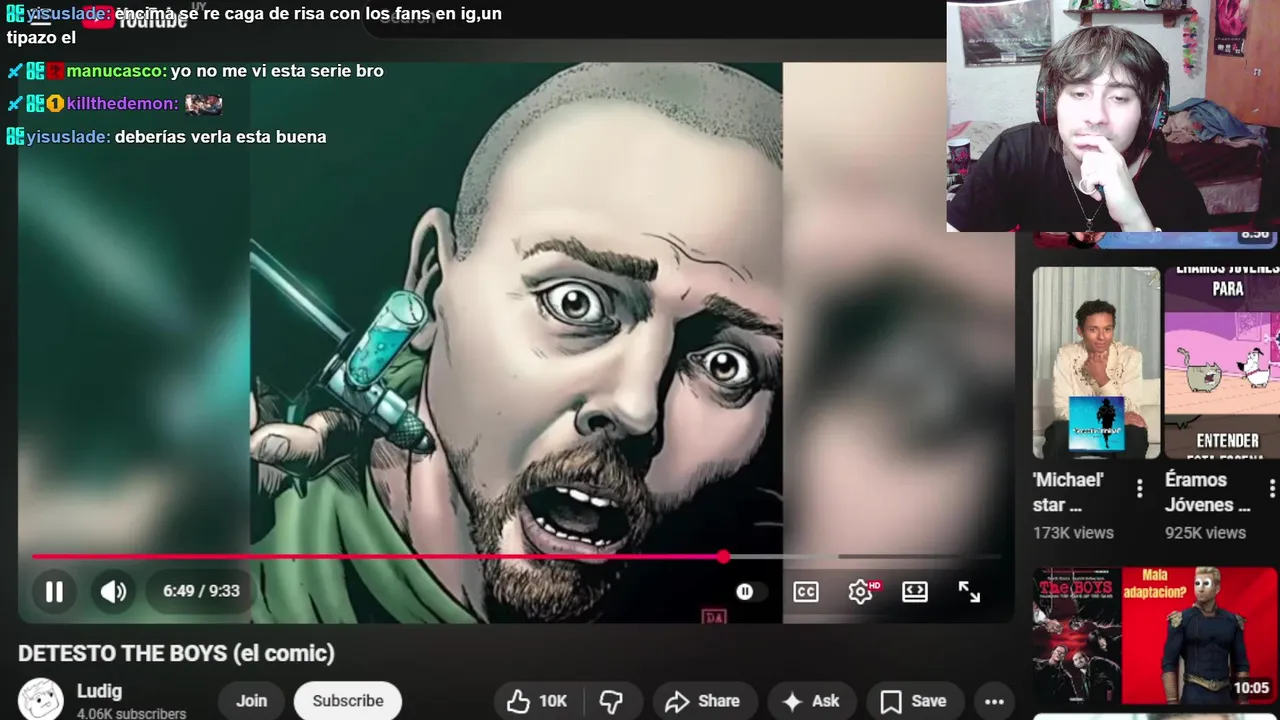Click the '173K views' text
1280x720 pixels.
pos(1073,533)
